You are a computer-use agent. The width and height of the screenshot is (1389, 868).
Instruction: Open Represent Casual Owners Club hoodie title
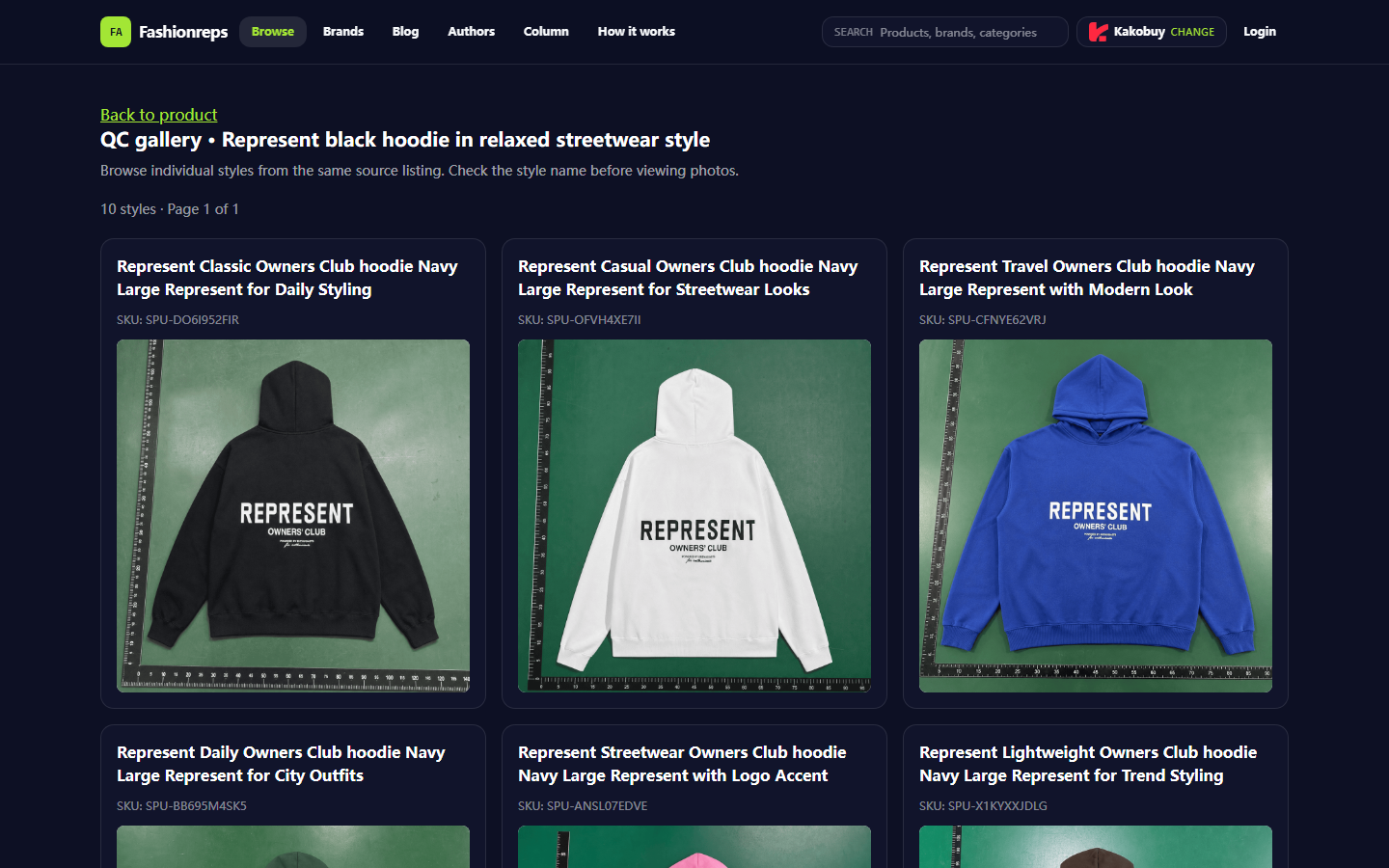(688, 278)
